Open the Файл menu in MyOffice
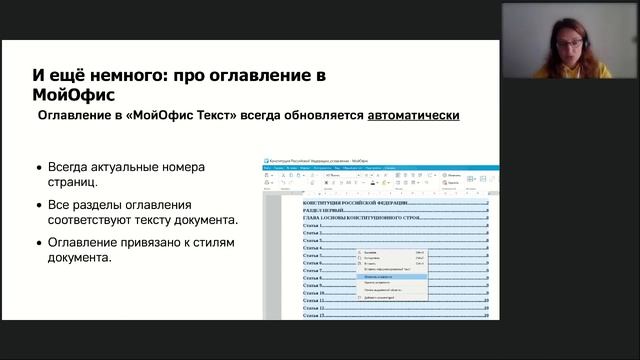This screenshot has width=640, height=360. (267, 168)
